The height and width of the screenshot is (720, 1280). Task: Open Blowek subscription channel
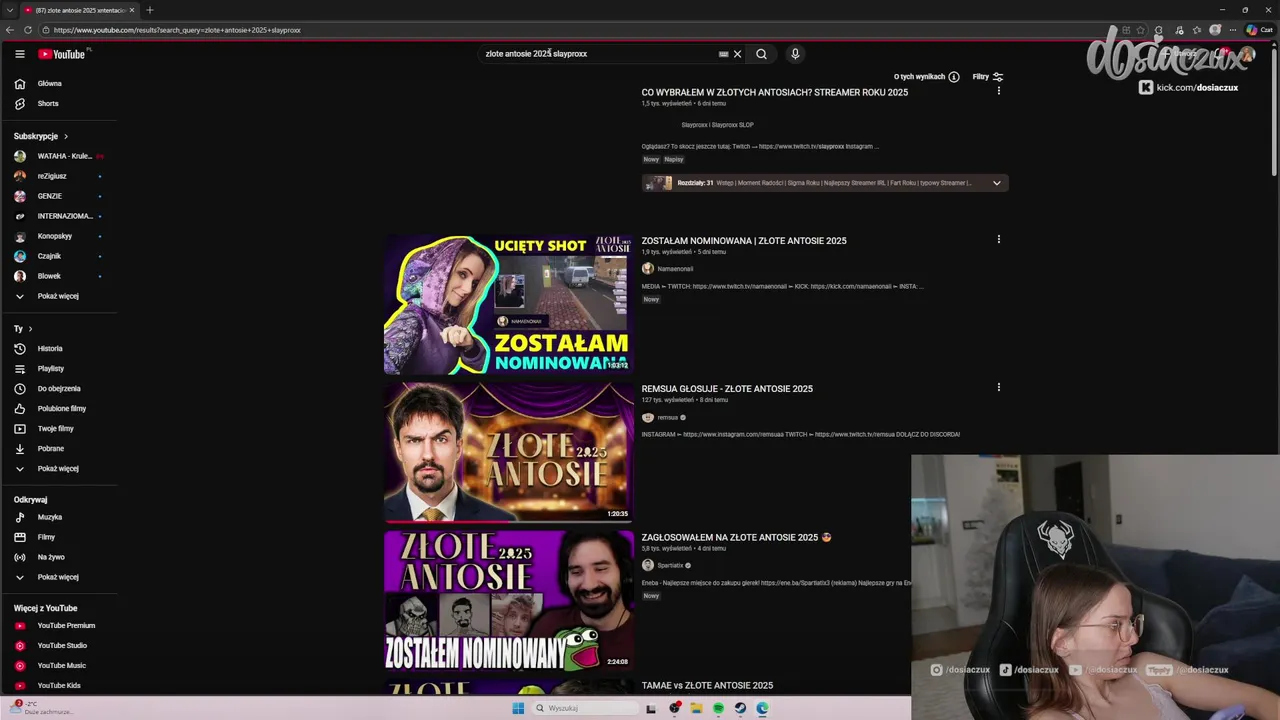[59, 276]
